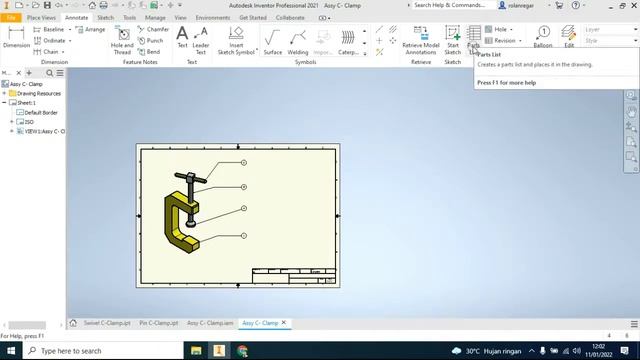Open the Assy C-Clamp.iam document tab
This screenshot has width=640, height=360.
point(210,323)
